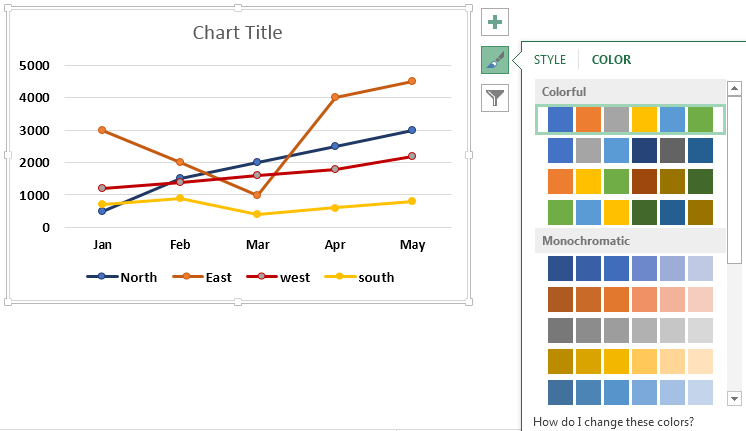Switch to the COLOR tab
746x431 pixels.
point(611,59)
